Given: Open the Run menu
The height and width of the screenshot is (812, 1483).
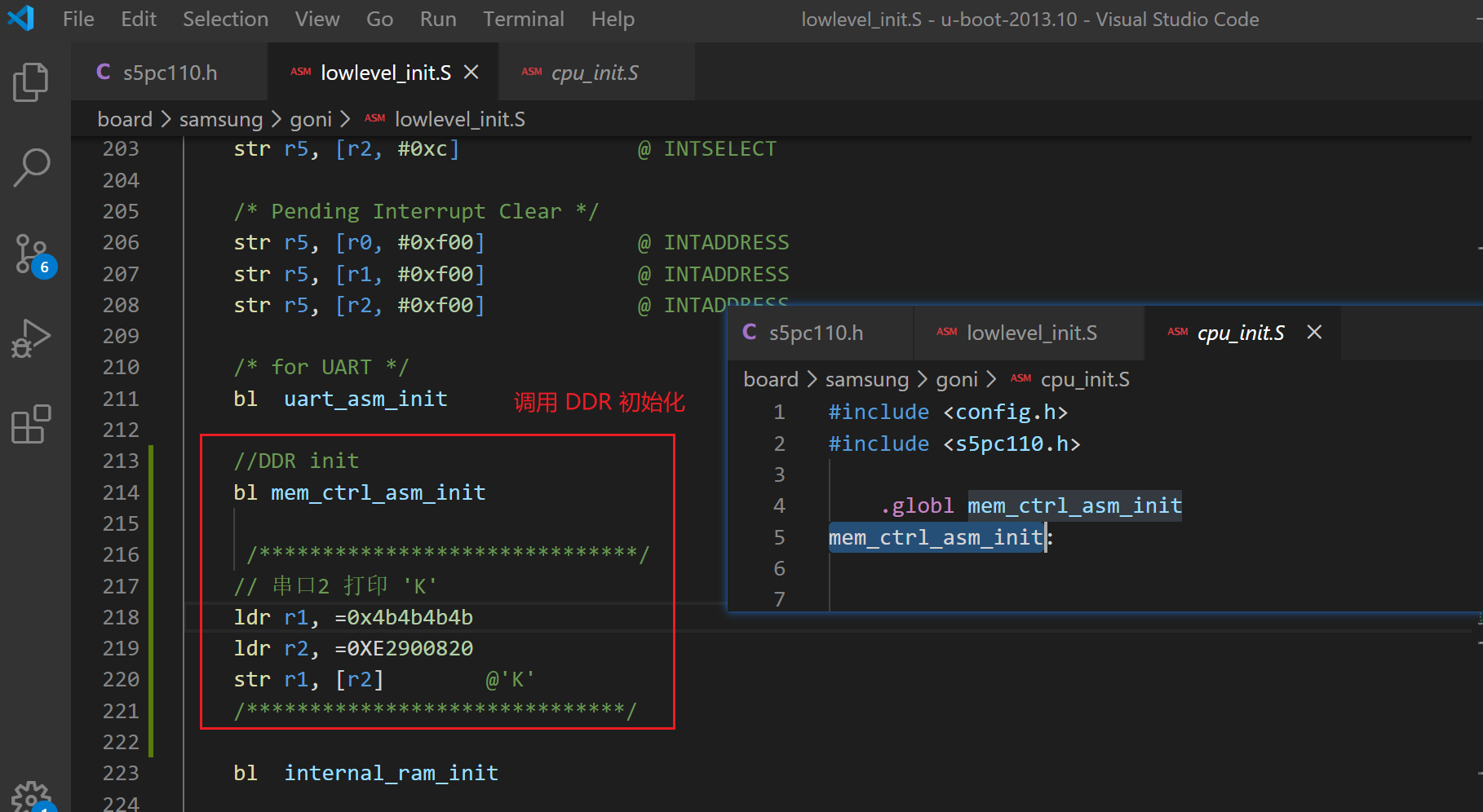Looking at the screenshot, I should pyautogui.click(x=438, y=19).
